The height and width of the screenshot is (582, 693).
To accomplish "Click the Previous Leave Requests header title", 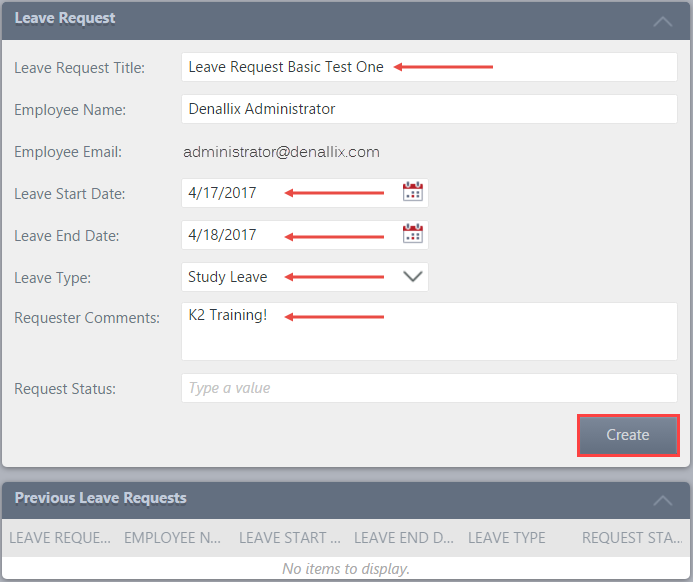I will 101,498.
